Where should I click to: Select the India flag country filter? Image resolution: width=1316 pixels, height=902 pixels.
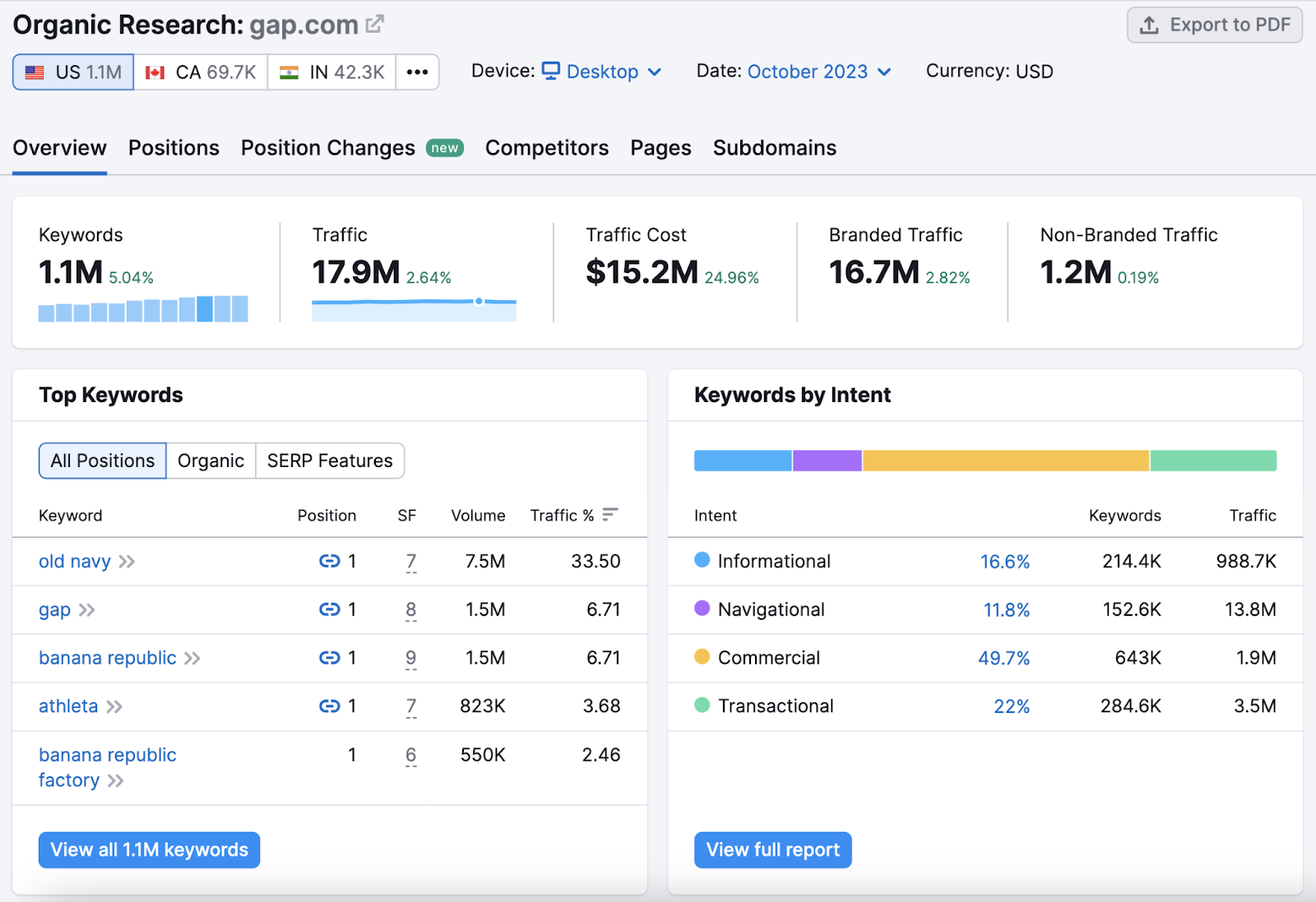(x=331, y=72)
